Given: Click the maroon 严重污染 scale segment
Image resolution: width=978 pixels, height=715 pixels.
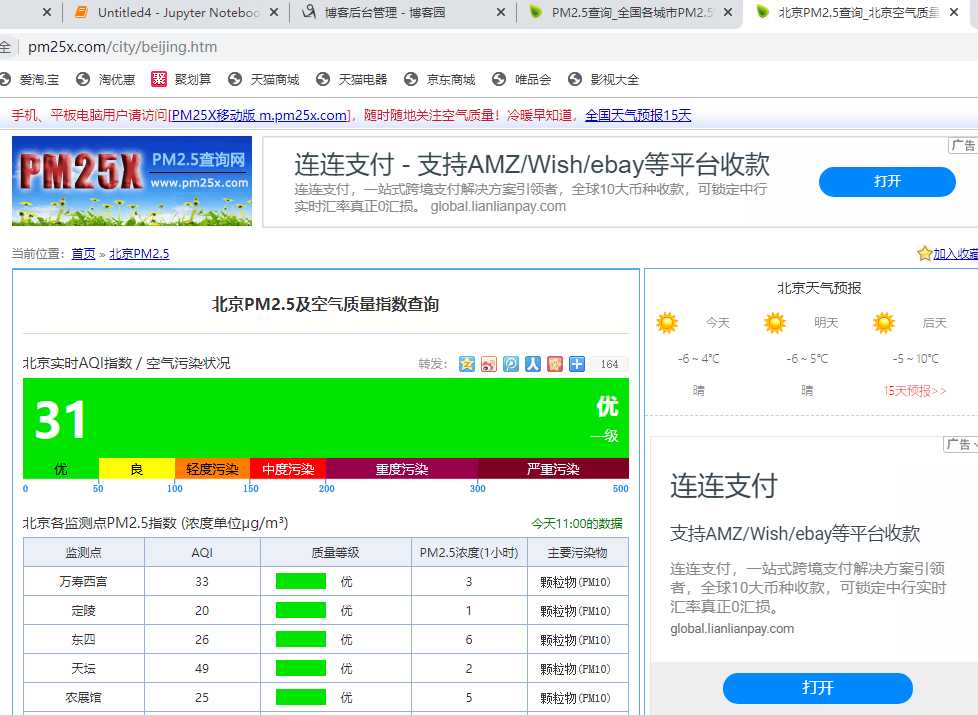Looking at the screenshot, I should [x=553, y=469].
